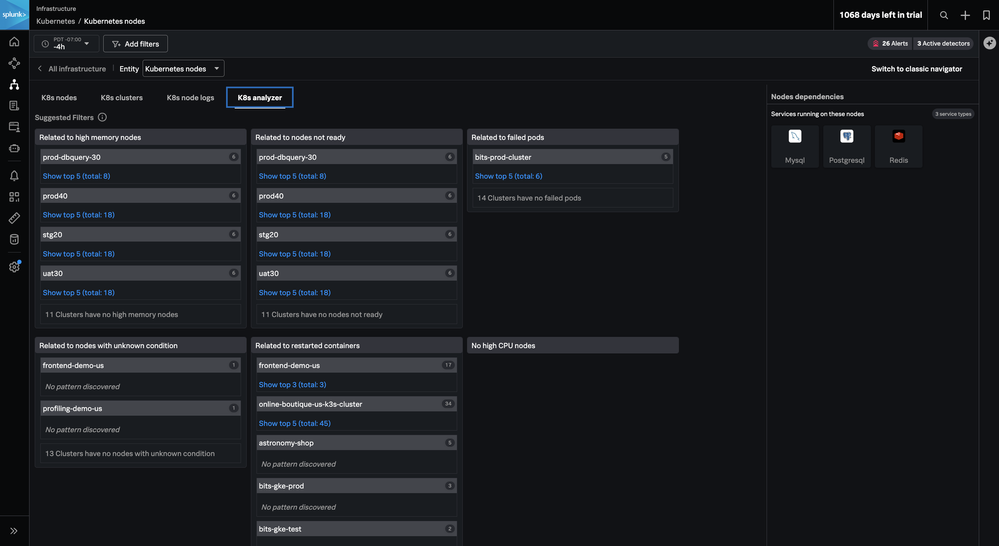Open the Kubernetes nodes entity dropdown

183,69
